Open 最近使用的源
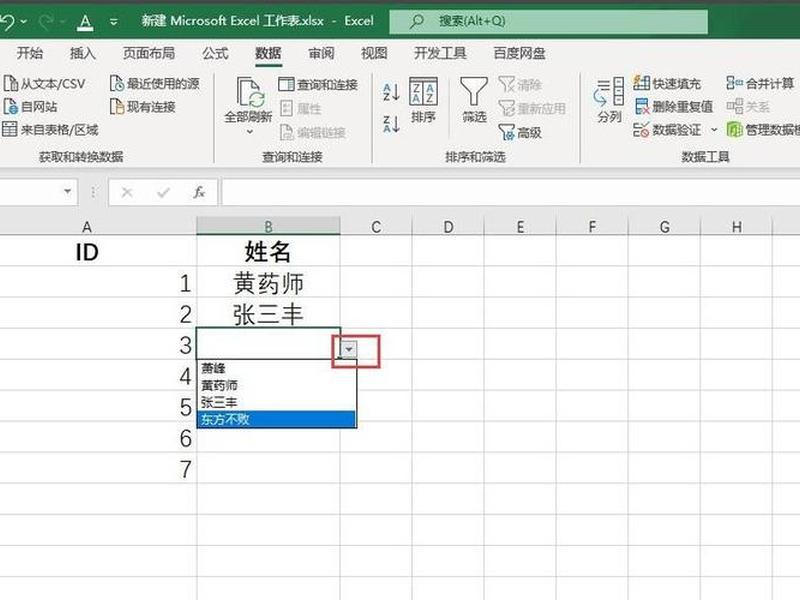This screenshot has height=600, width=800. [x=155, y=84]
